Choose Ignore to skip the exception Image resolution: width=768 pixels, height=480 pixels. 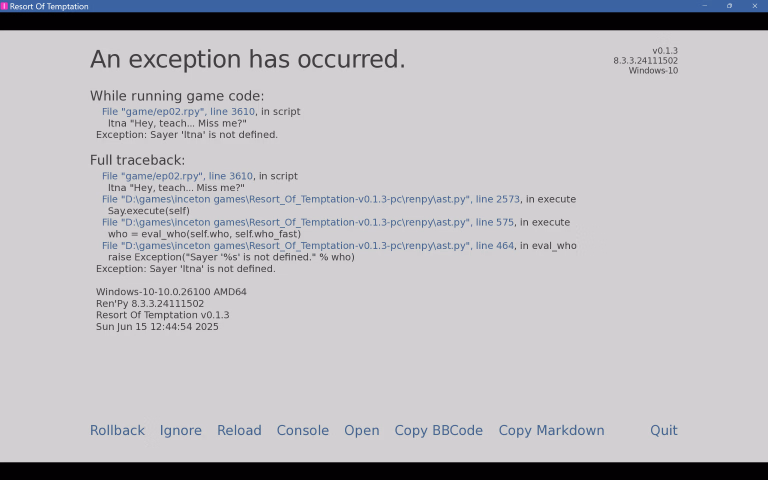point(180,430)
